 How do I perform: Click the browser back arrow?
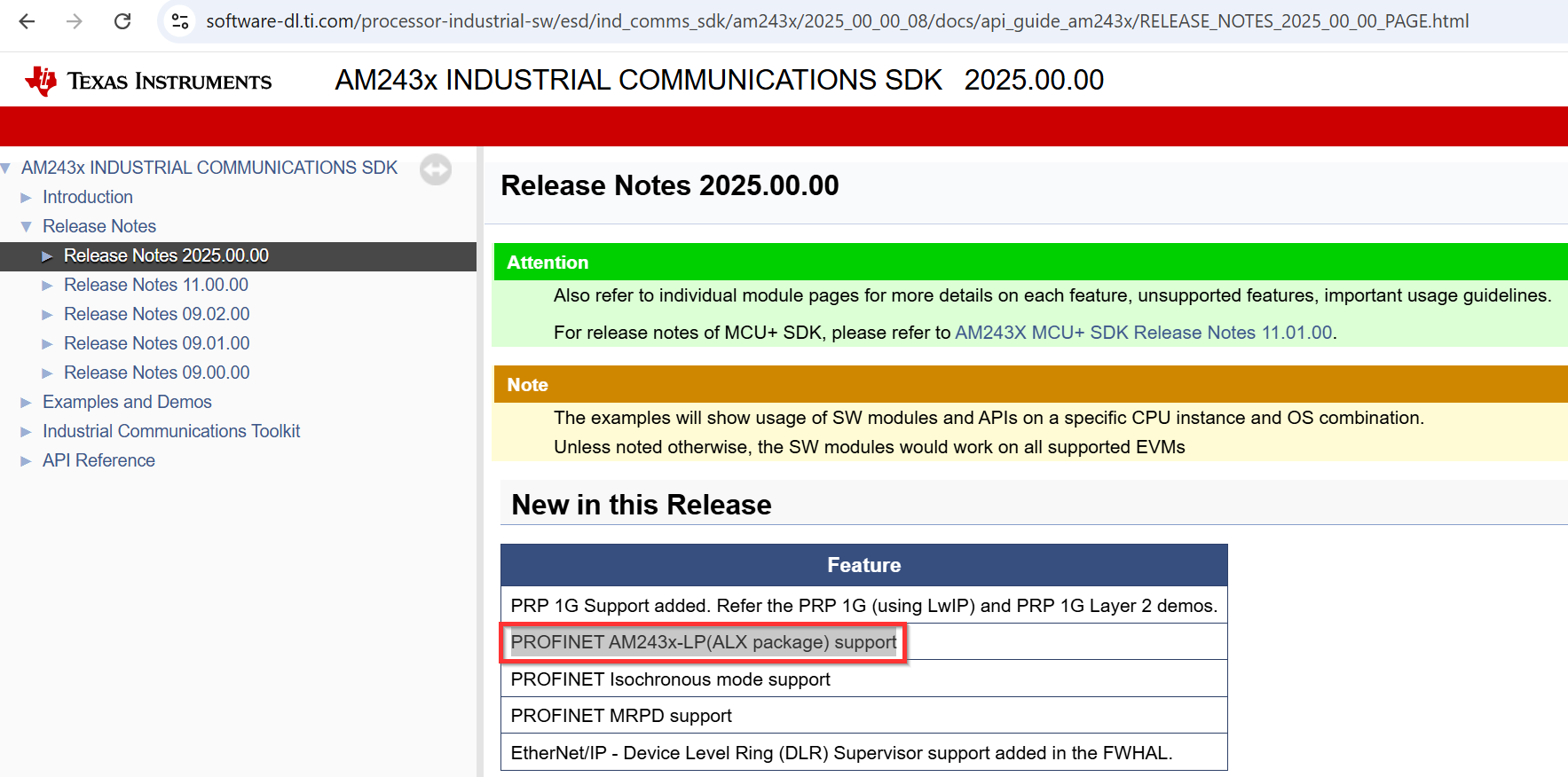pyautogui.click(x=27, y=21)
